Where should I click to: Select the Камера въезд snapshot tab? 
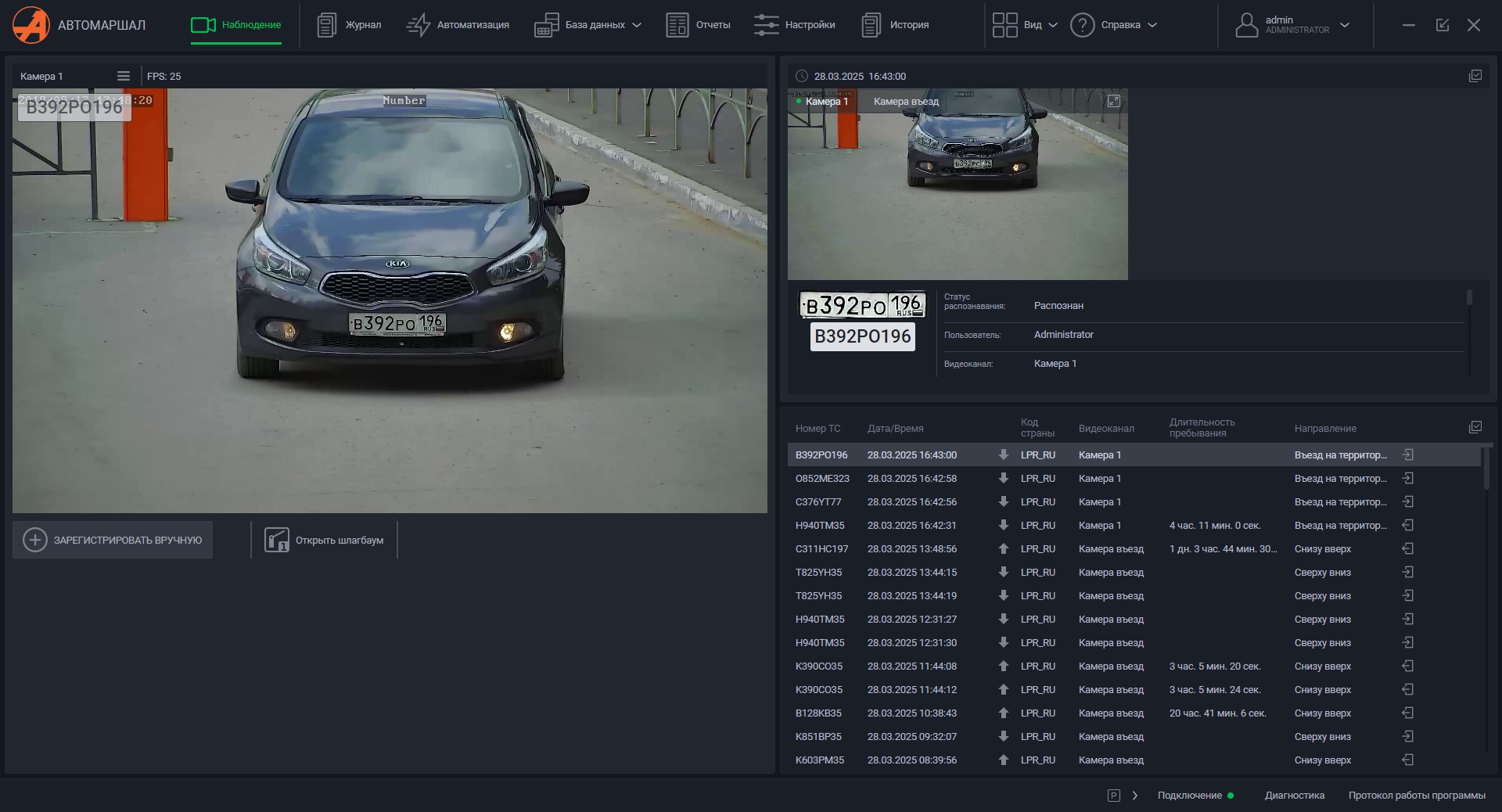click(x=906, y=101)
